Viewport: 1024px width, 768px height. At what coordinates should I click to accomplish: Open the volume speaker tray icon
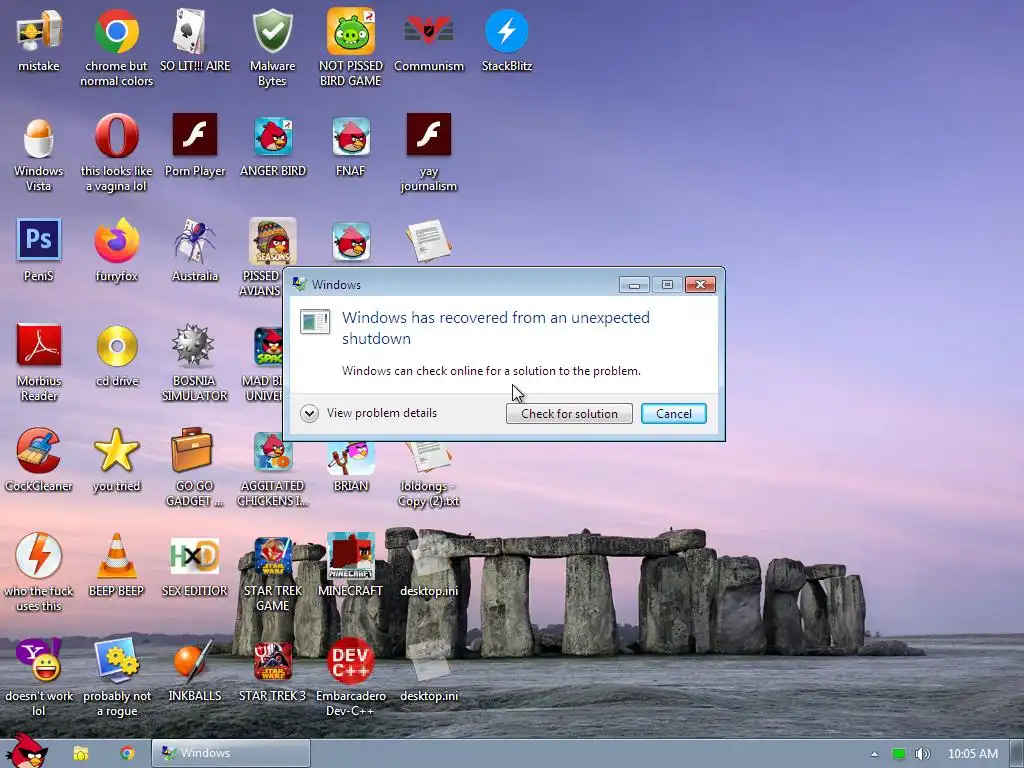coord(922,754)
